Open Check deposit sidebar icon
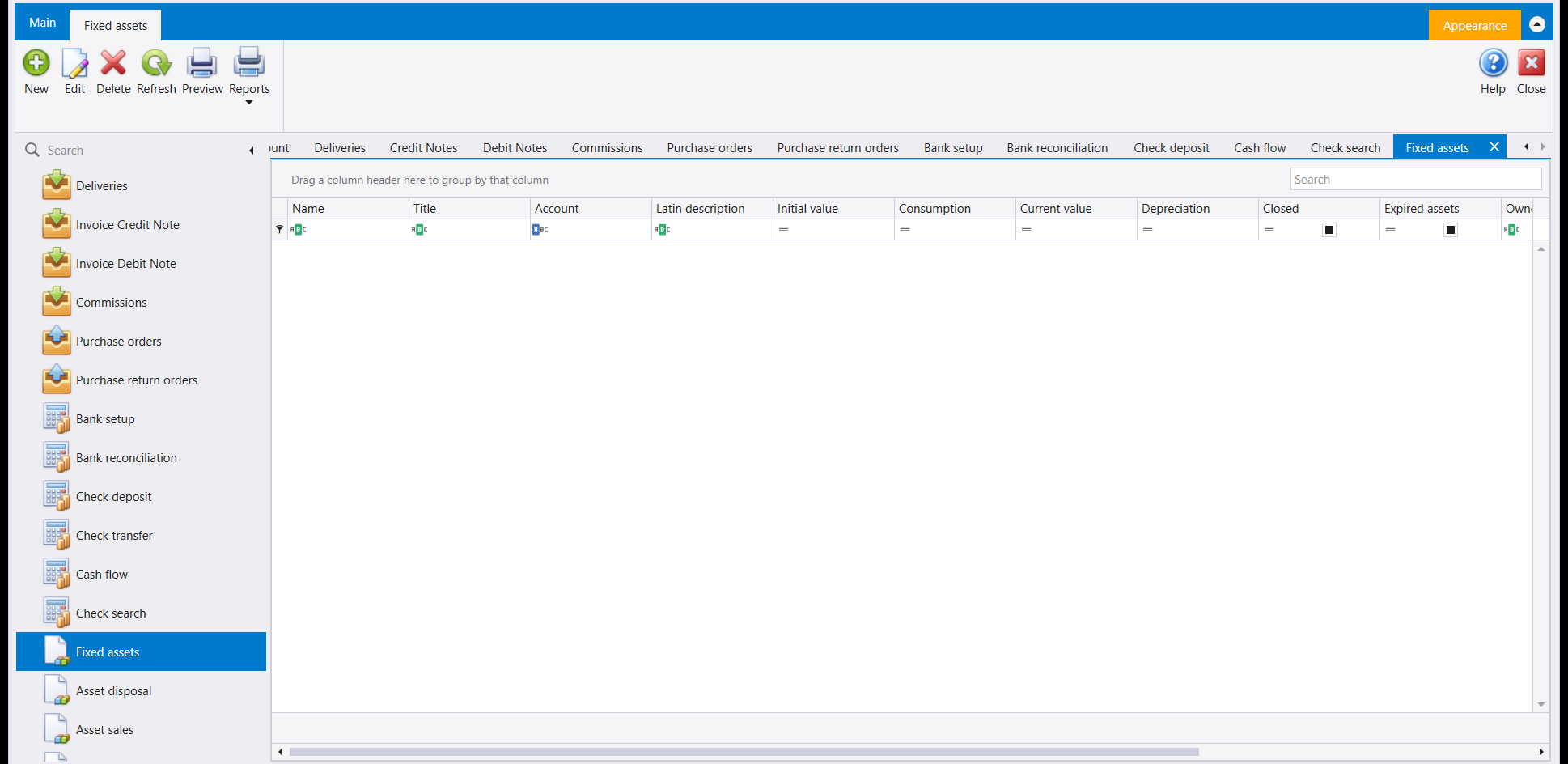This screenshot has width=1568, height=764. (x=57, y=496)
